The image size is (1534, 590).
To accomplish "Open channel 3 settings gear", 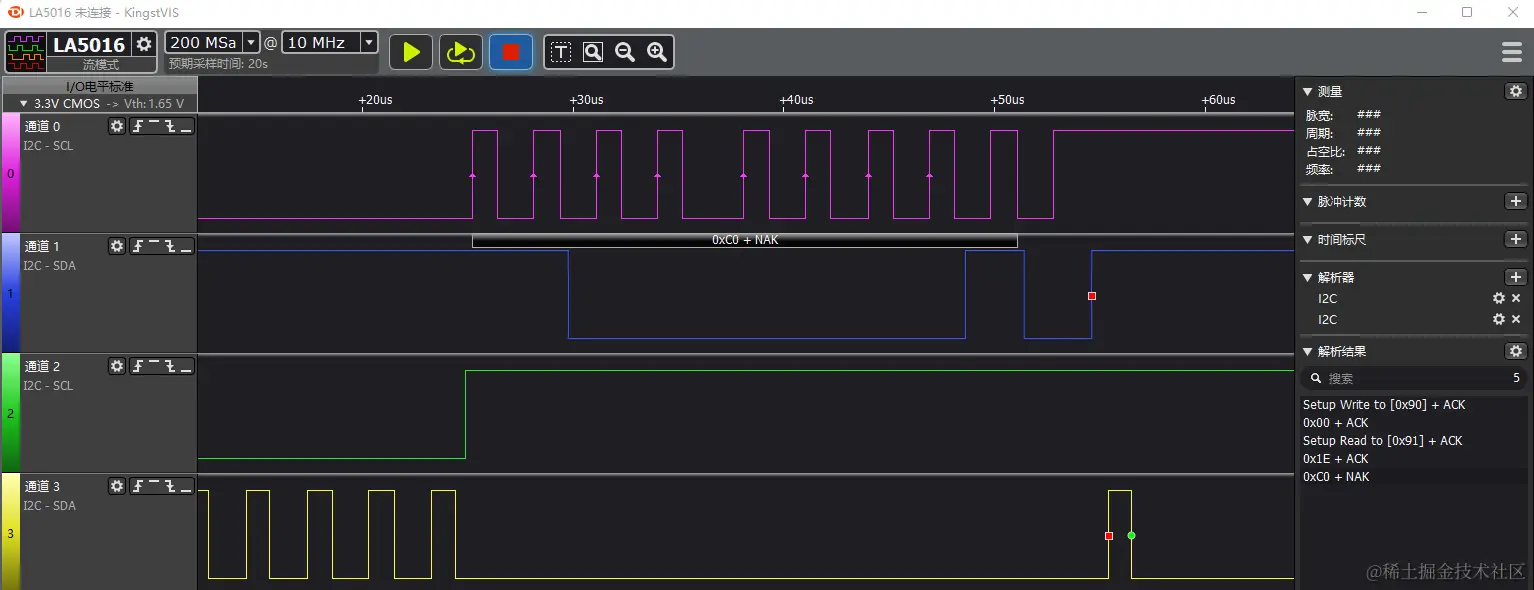I will [117, 486].
